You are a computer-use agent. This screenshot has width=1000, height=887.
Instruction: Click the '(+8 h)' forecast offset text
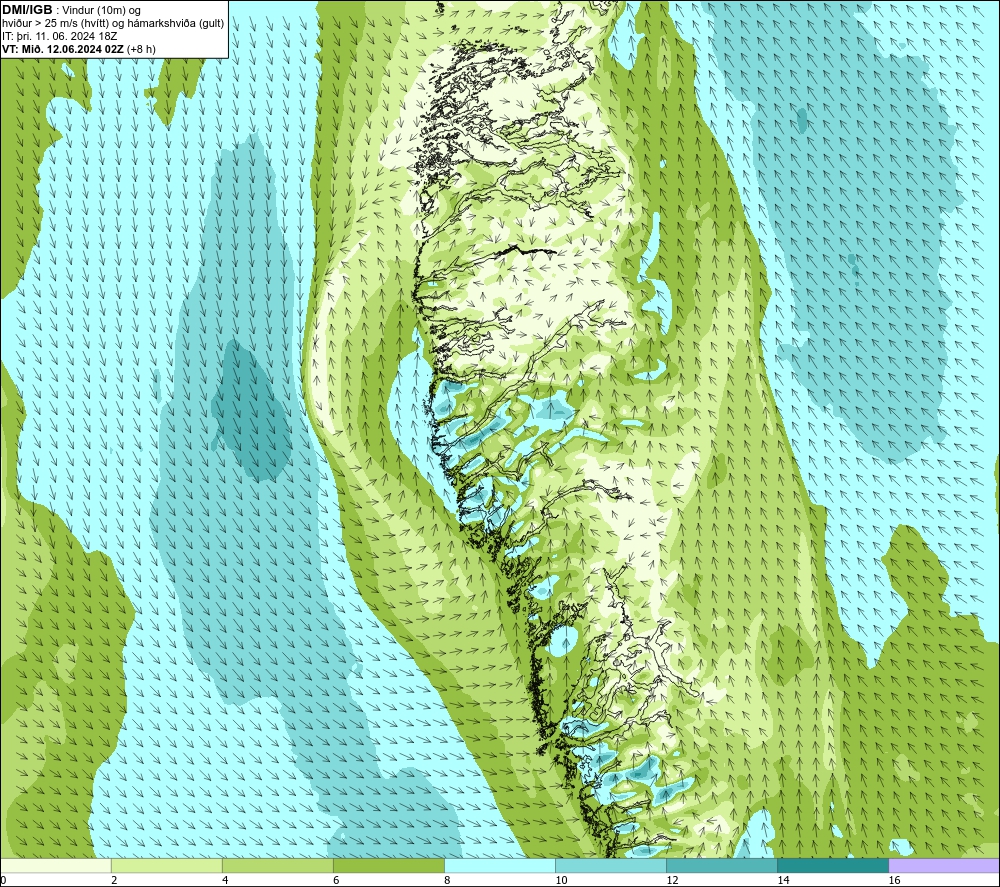click(141, 49)
